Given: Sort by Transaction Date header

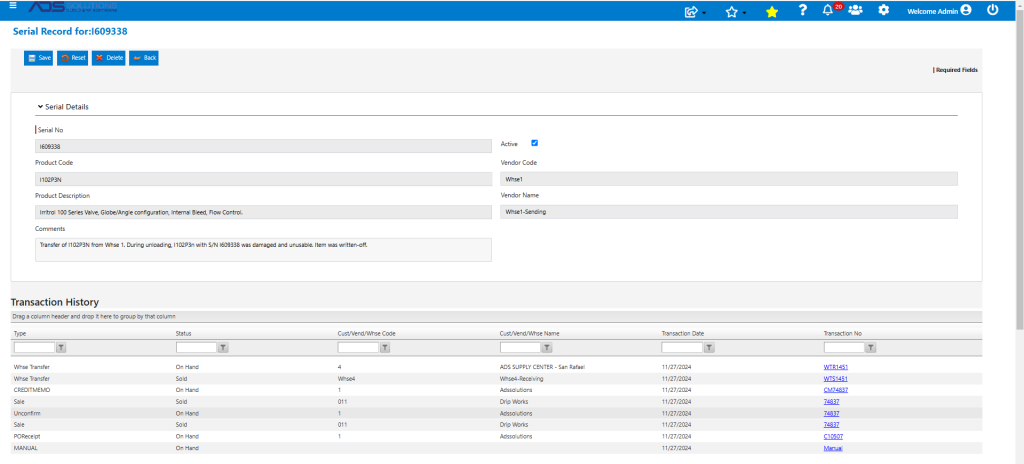Looking at the screenshot, I should (682, 333).
